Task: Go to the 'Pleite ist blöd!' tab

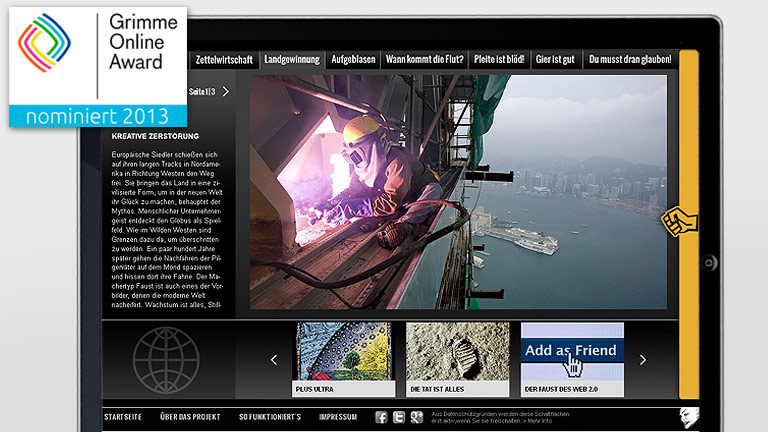Action: pyautogui.click(x=499, y=60)
